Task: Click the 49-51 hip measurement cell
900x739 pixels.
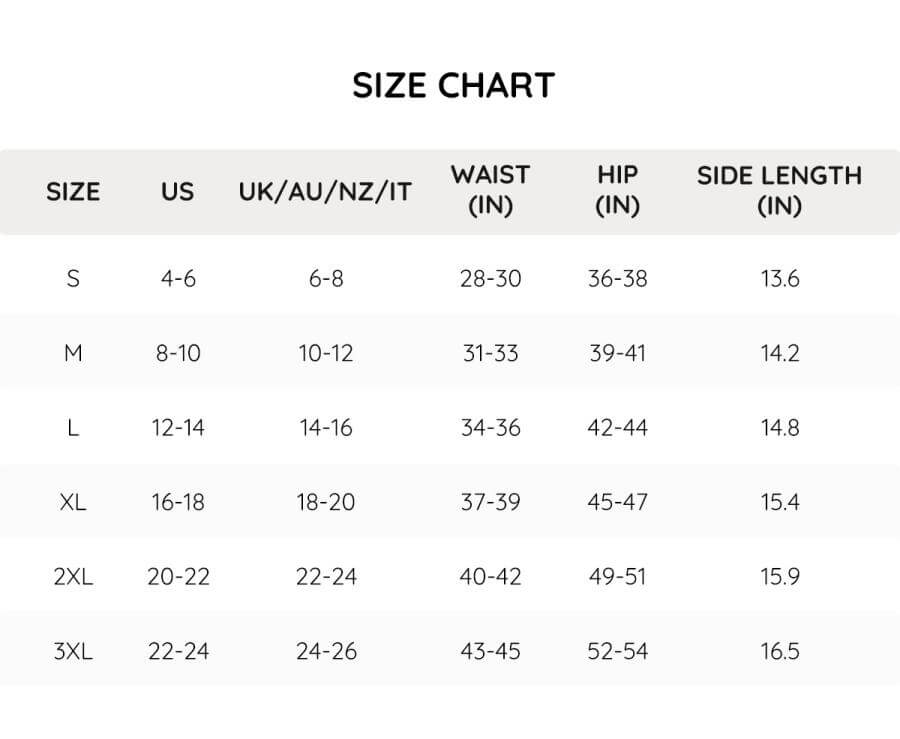Action: (617, 577)
